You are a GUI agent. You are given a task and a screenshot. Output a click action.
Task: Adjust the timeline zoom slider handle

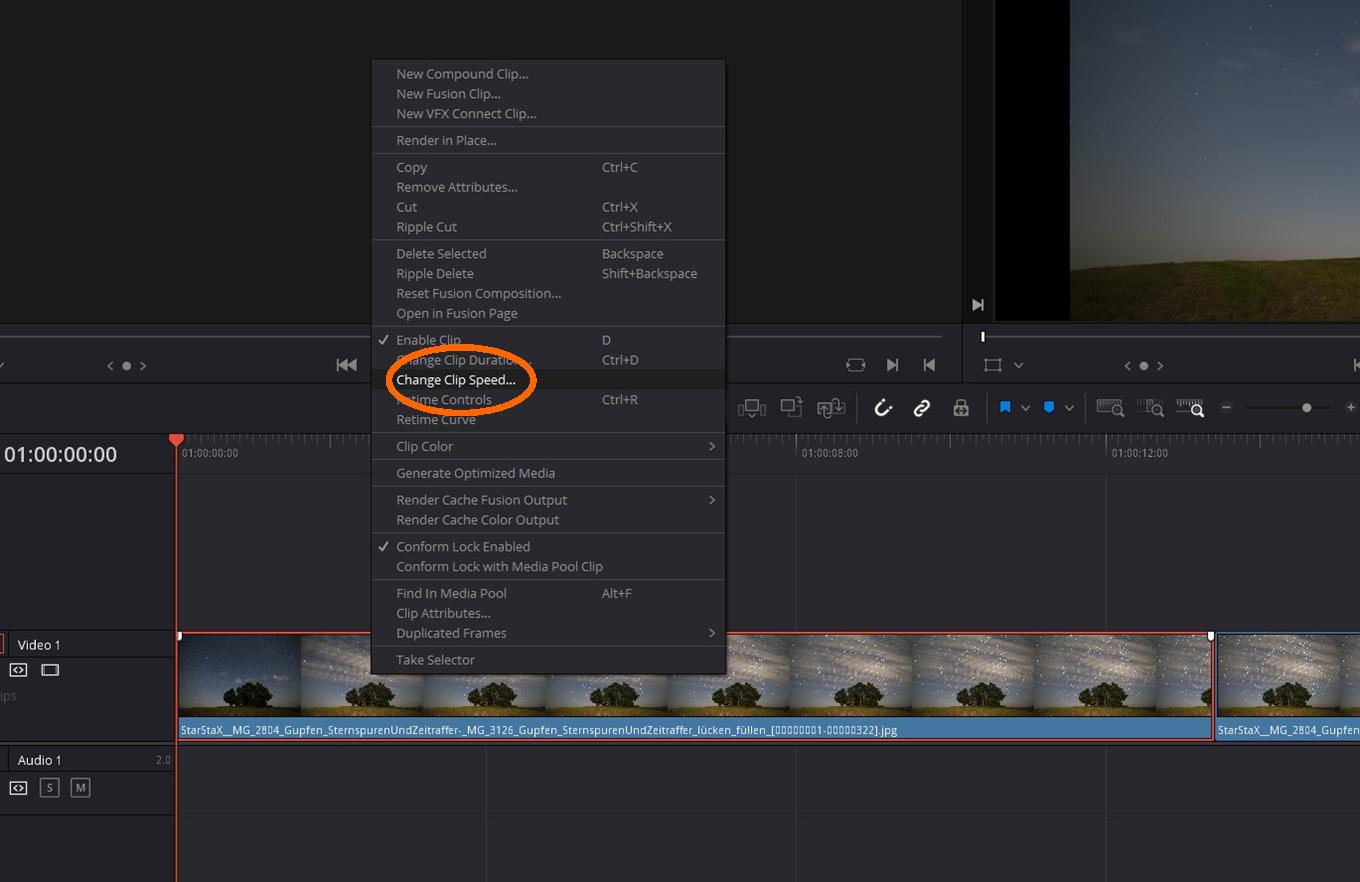pyautogui.click(x=1306, y=408)
